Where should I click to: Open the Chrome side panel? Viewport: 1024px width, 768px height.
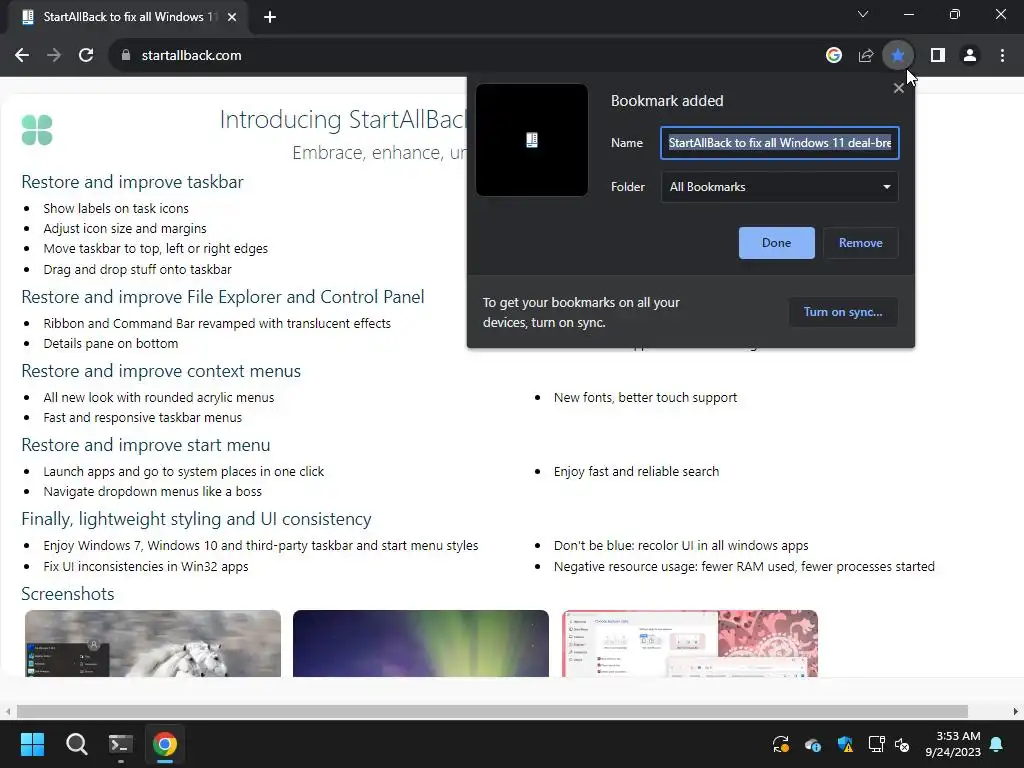938,56
